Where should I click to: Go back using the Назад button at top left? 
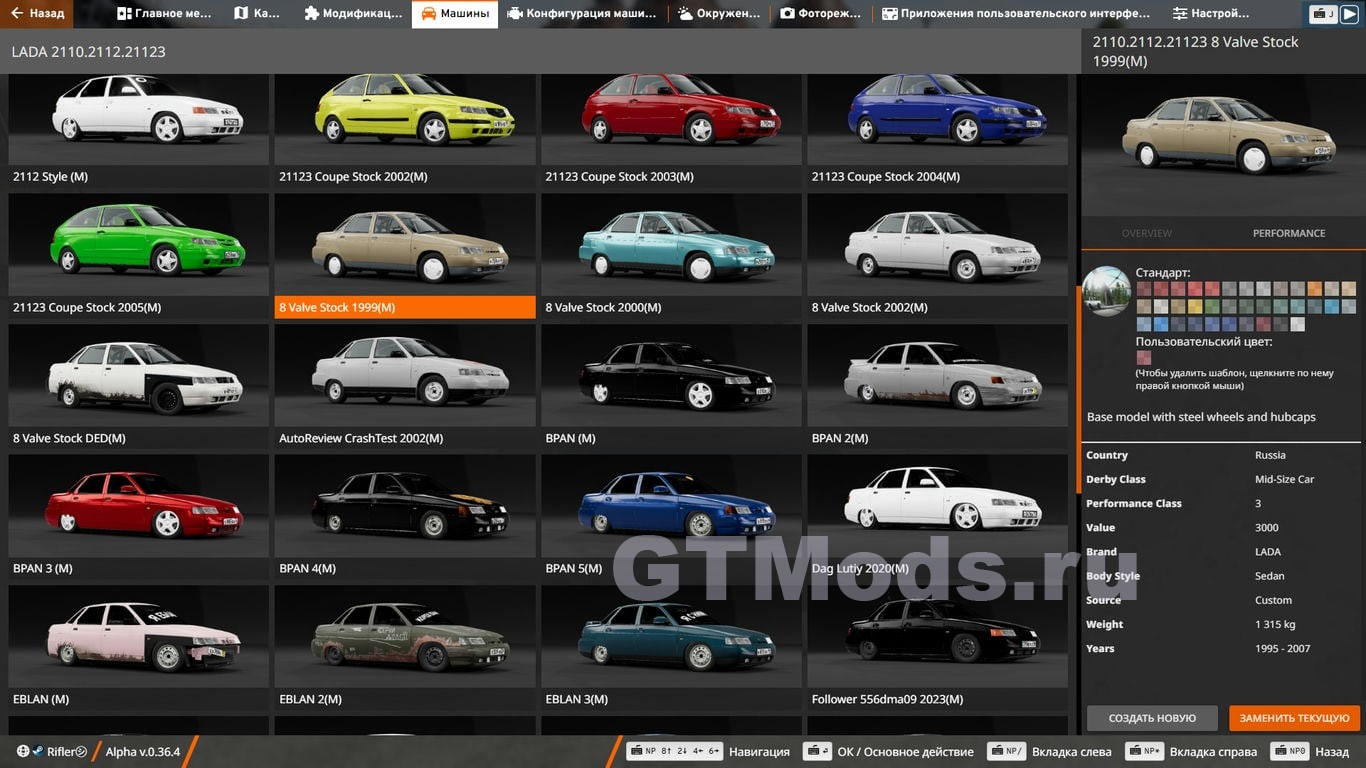pos(35,14)
